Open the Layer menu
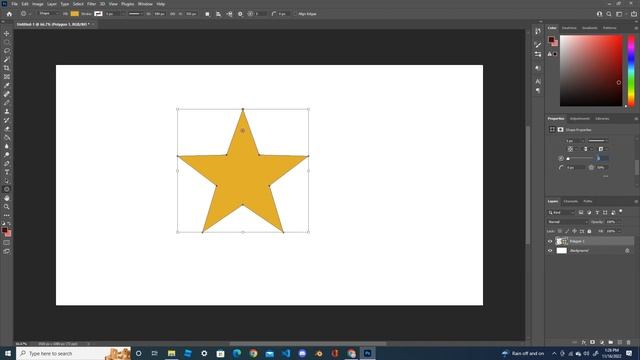The height and width of the screenshot is (360, 640). (x=52, y=4)
